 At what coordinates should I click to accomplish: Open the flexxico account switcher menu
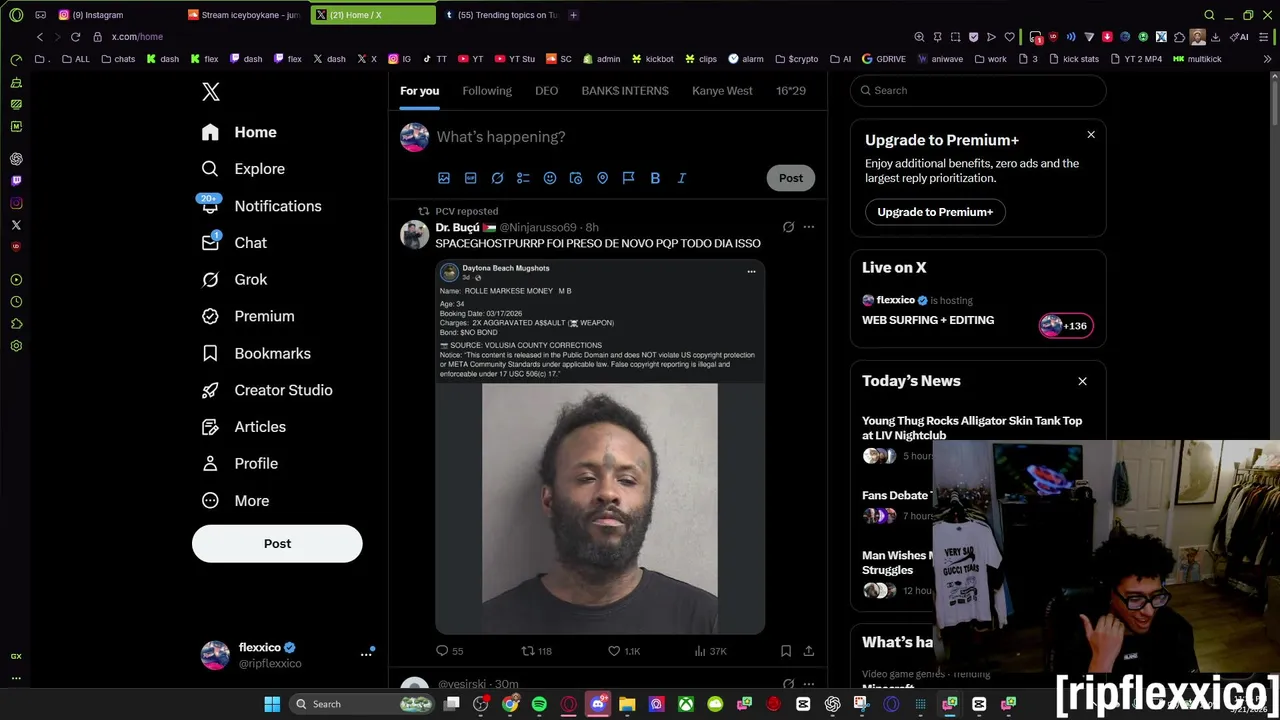286,655
